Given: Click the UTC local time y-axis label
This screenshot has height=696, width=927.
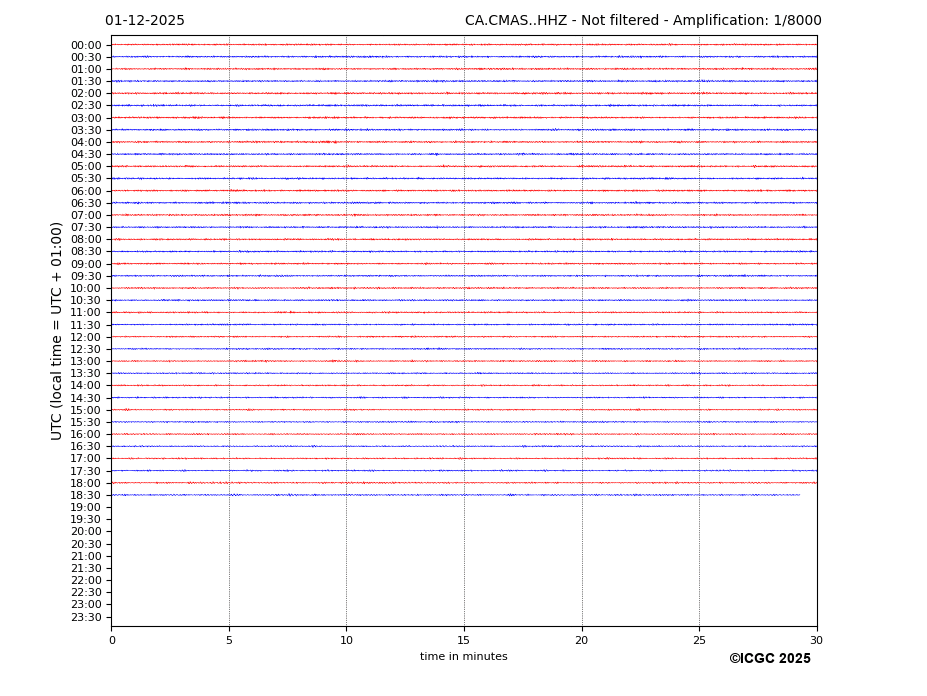Looking at the screenshot, I should [57, 331].
